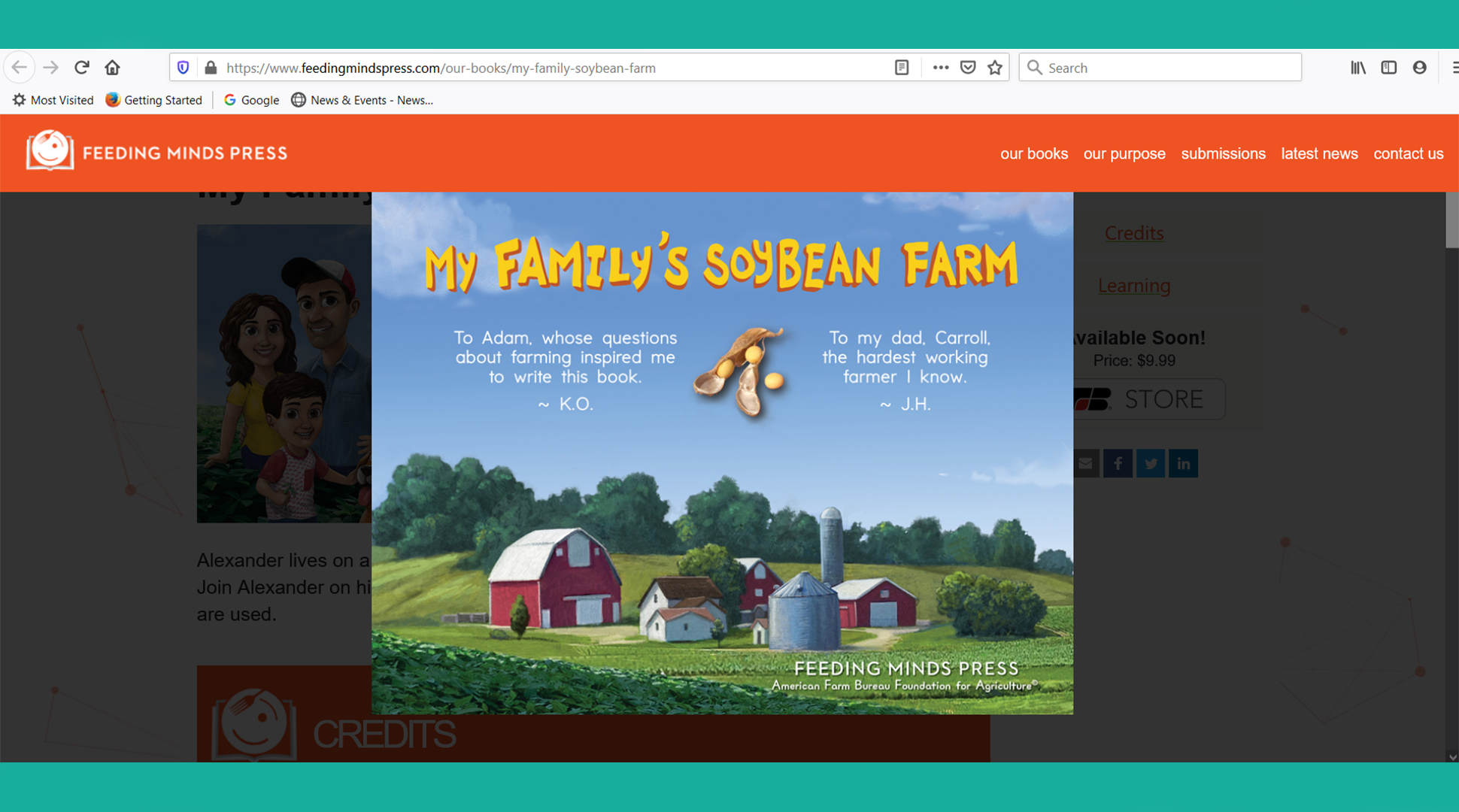1459x812 pixels.
Task: Open the Library icon
Action: [1358, 68]
